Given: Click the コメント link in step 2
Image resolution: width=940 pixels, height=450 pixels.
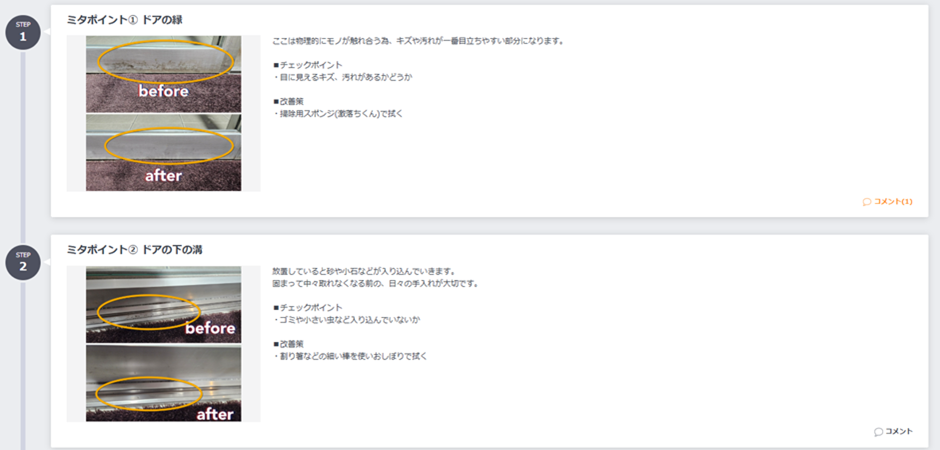Looking at the screenshot, I should coord(893,431).
